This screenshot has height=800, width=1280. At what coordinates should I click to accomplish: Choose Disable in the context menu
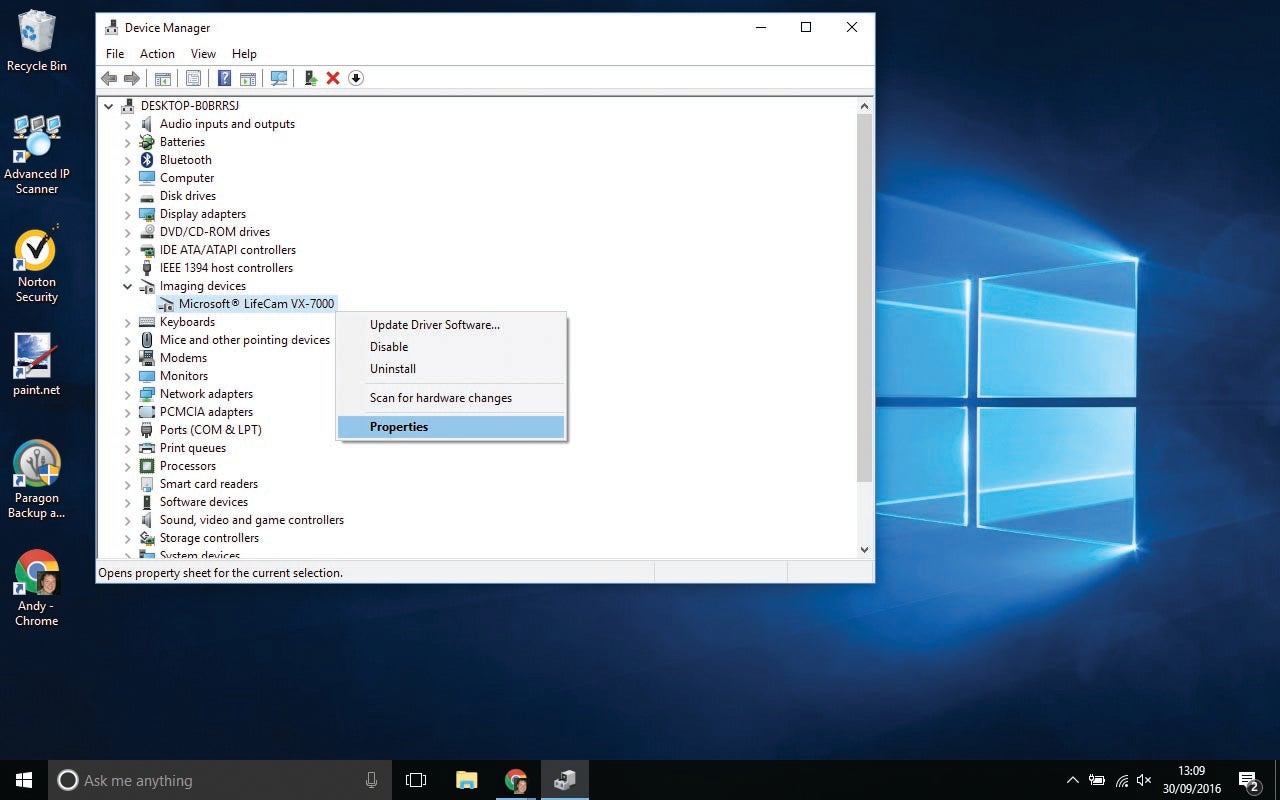click(452, 347)
